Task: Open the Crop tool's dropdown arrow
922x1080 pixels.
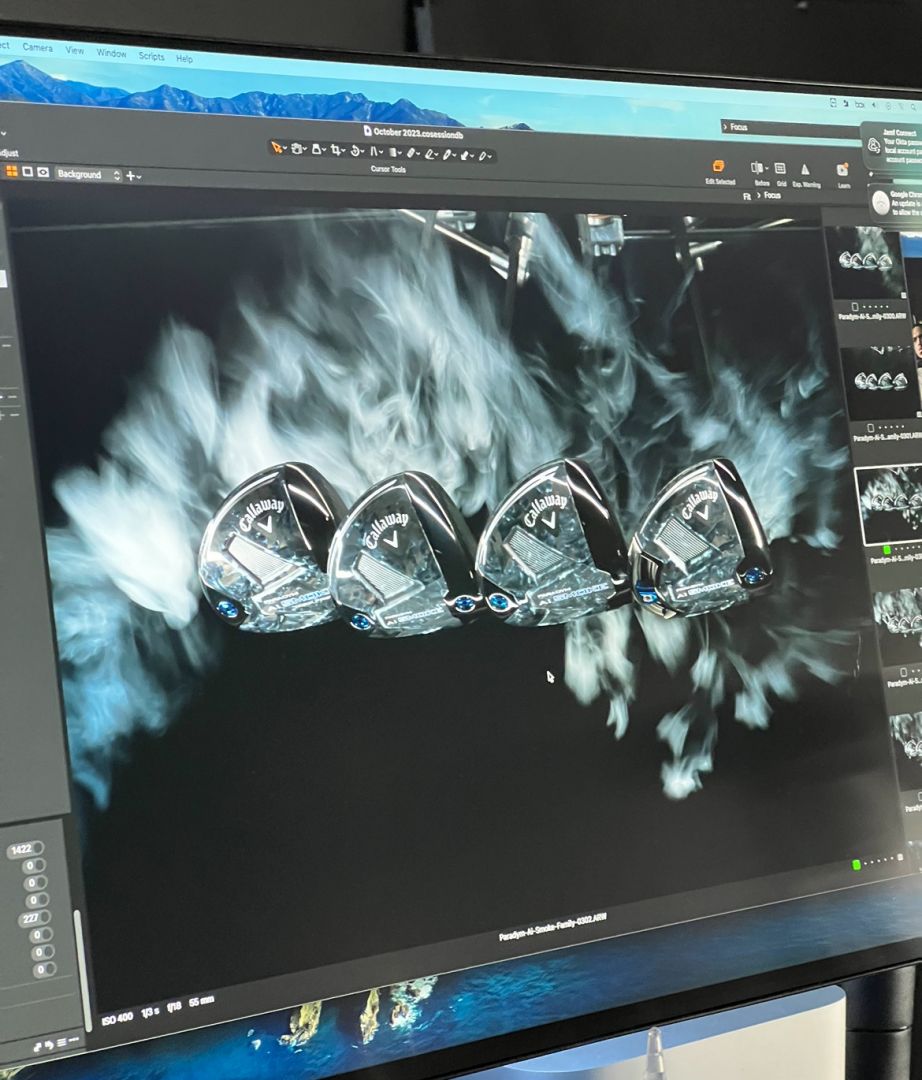Action: point(344,149)
